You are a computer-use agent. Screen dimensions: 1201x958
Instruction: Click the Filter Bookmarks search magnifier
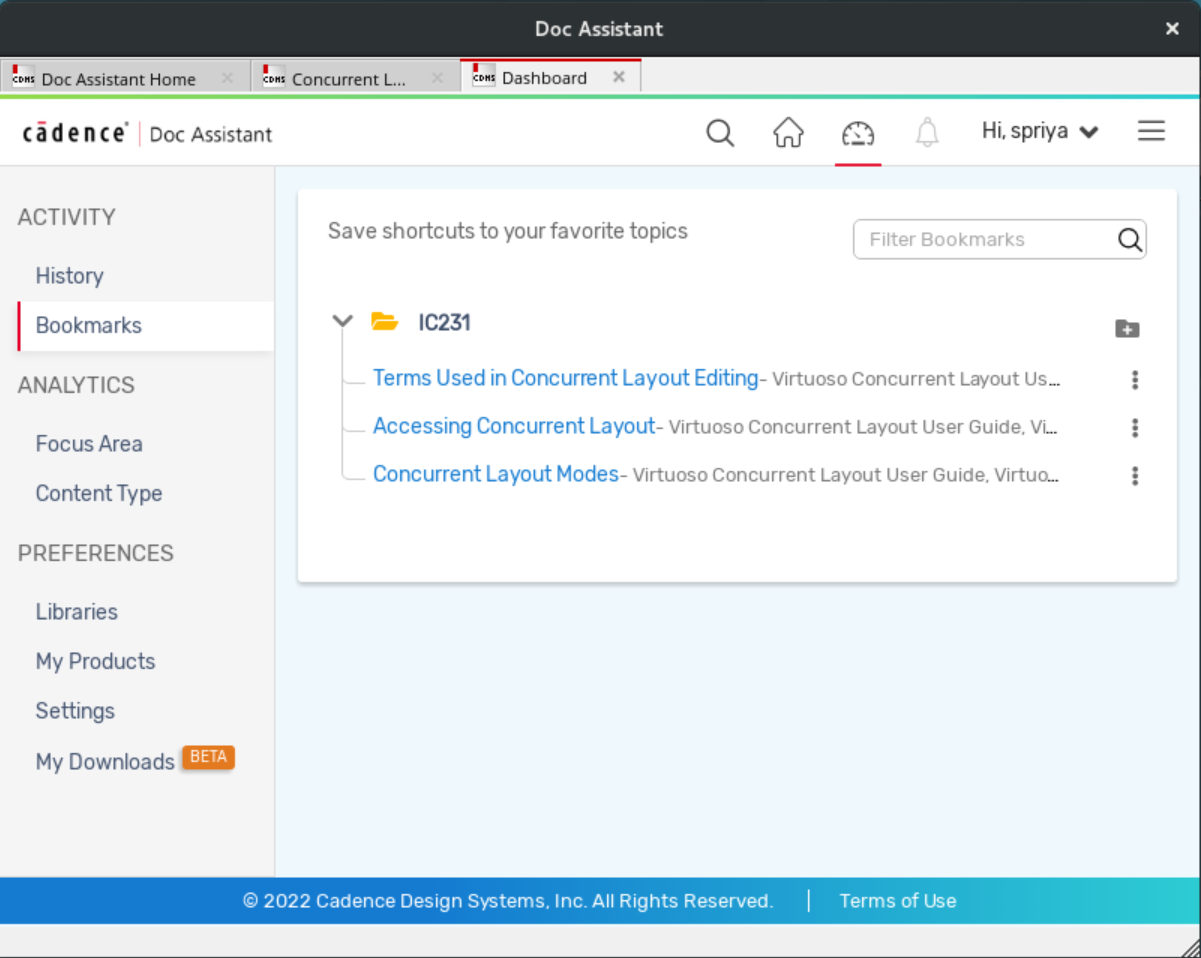pyautogui.click(x=1130, y=239)
